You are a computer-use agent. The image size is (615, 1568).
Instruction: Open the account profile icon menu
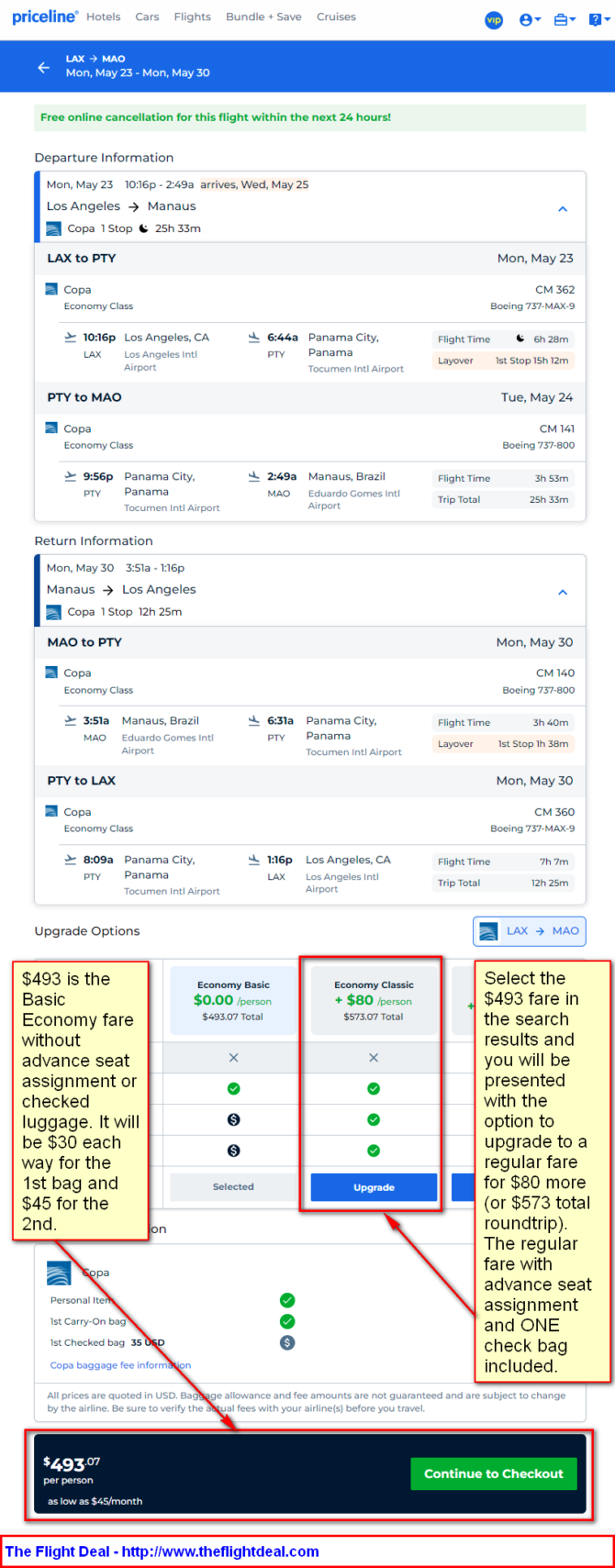coord(530,19)
